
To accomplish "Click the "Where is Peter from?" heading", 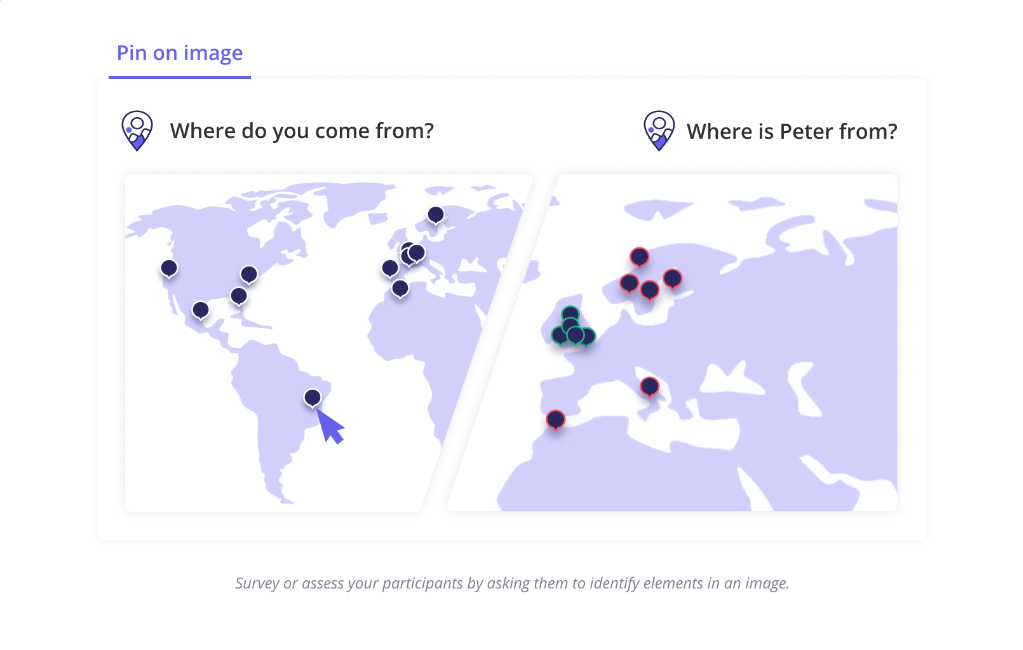I will pyautogui.click(x=792, y=132).
